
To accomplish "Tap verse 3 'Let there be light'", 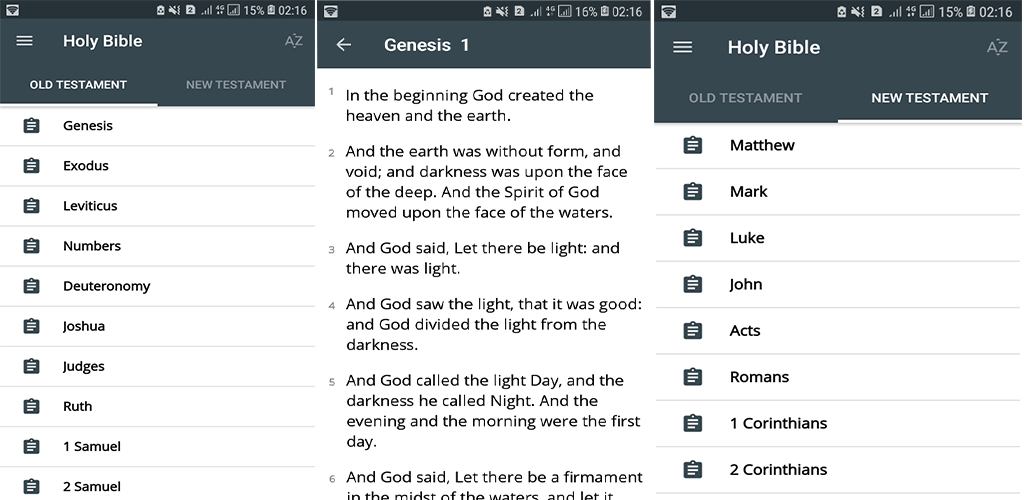I will click(482, 258).
